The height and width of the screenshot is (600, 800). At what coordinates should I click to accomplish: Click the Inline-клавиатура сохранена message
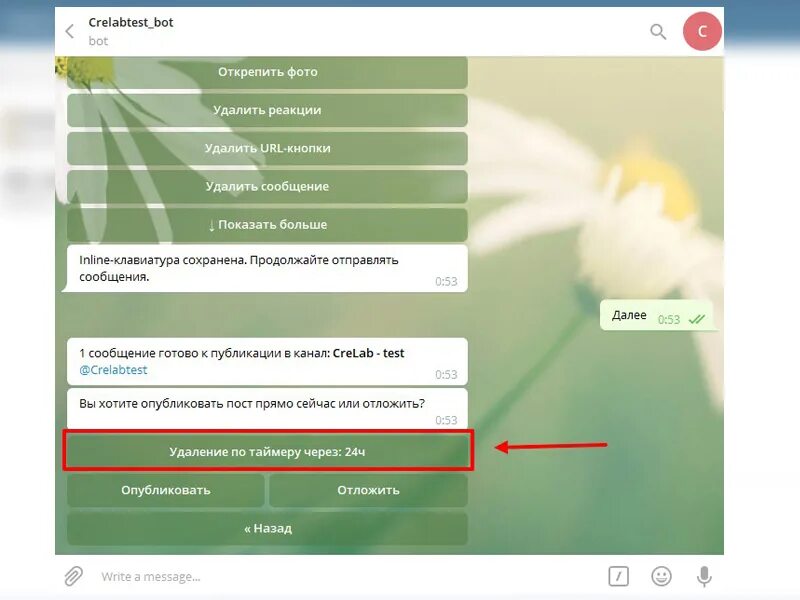[x=267, y=268]
